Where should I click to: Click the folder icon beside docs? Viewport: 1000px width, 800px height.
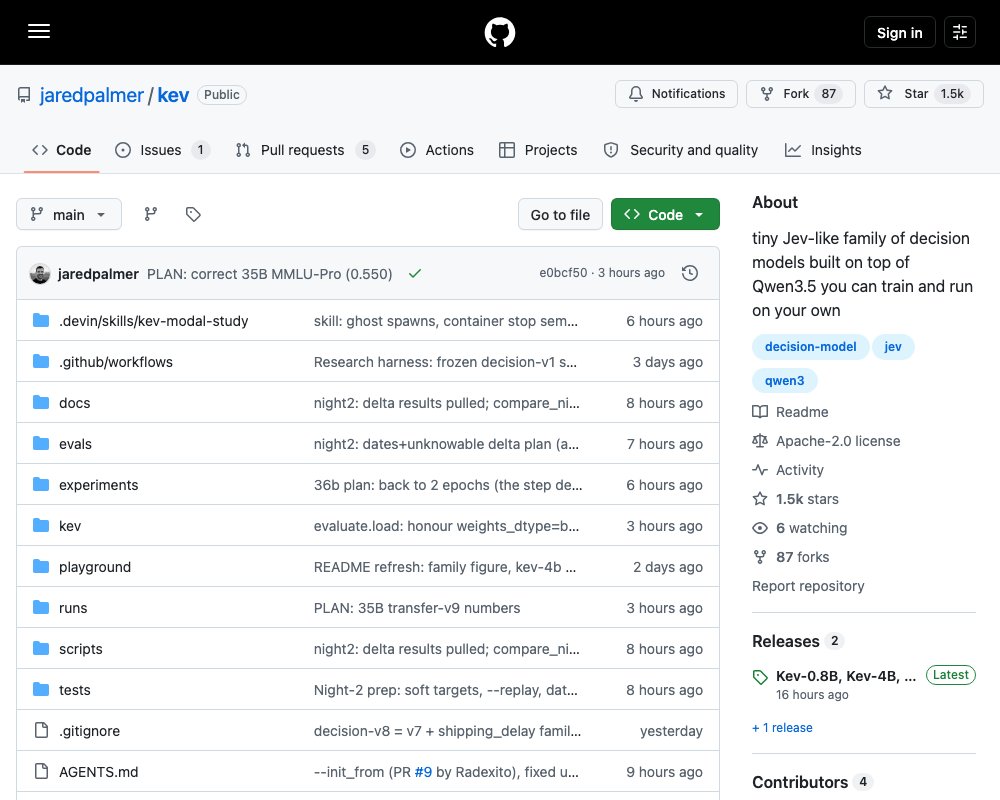[x=41, y=403]
